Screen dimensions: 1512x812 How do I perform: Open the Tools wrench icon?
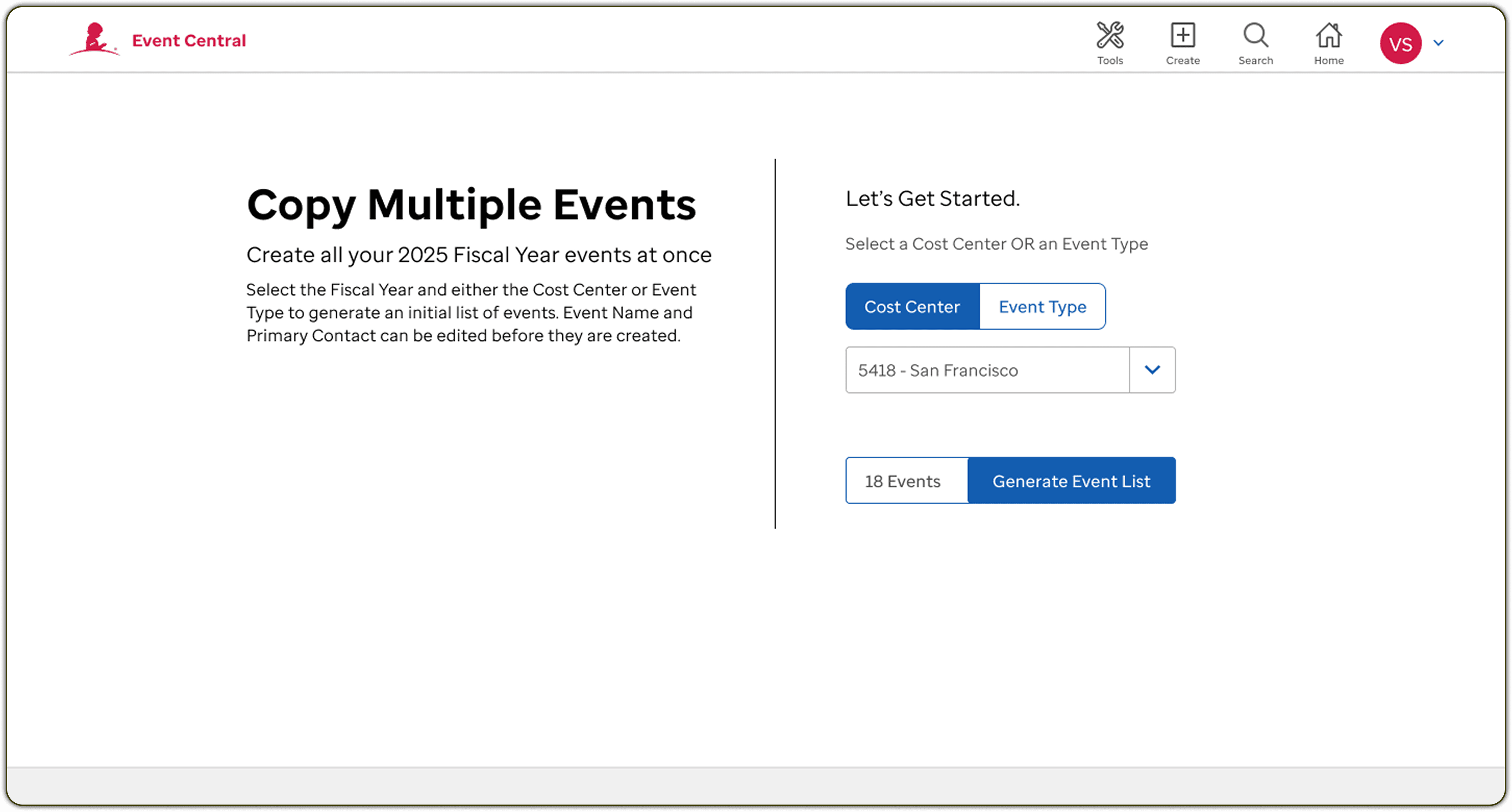coord(1110,36)
